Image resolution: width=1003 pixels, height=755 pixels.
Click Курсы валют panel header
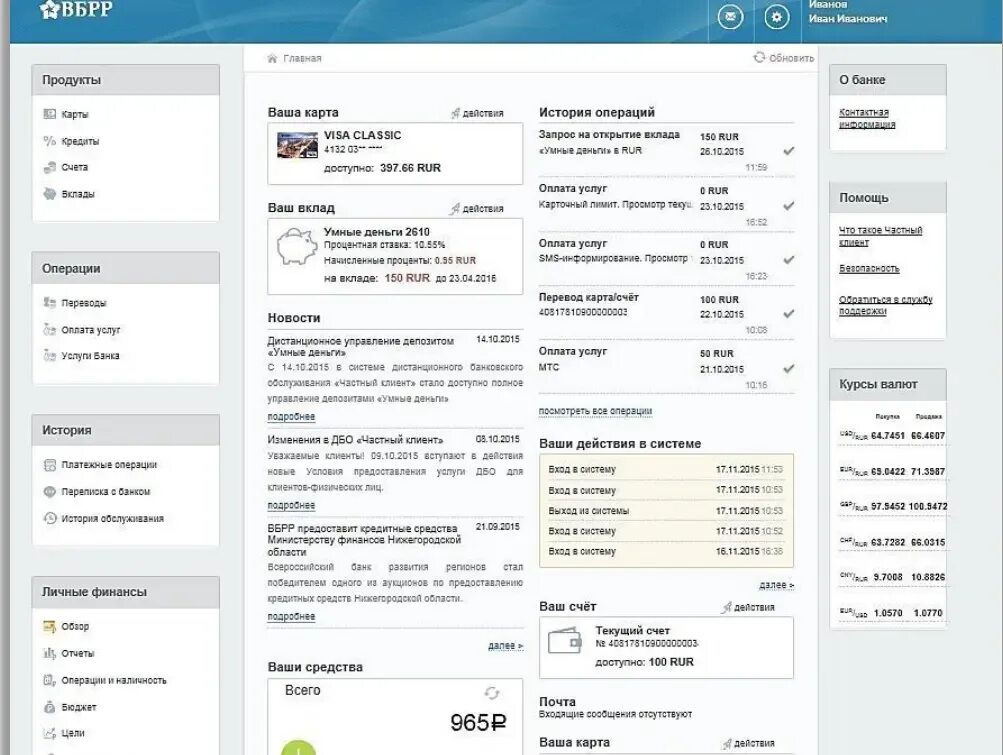pyautogui.click(x=888, y=385)
